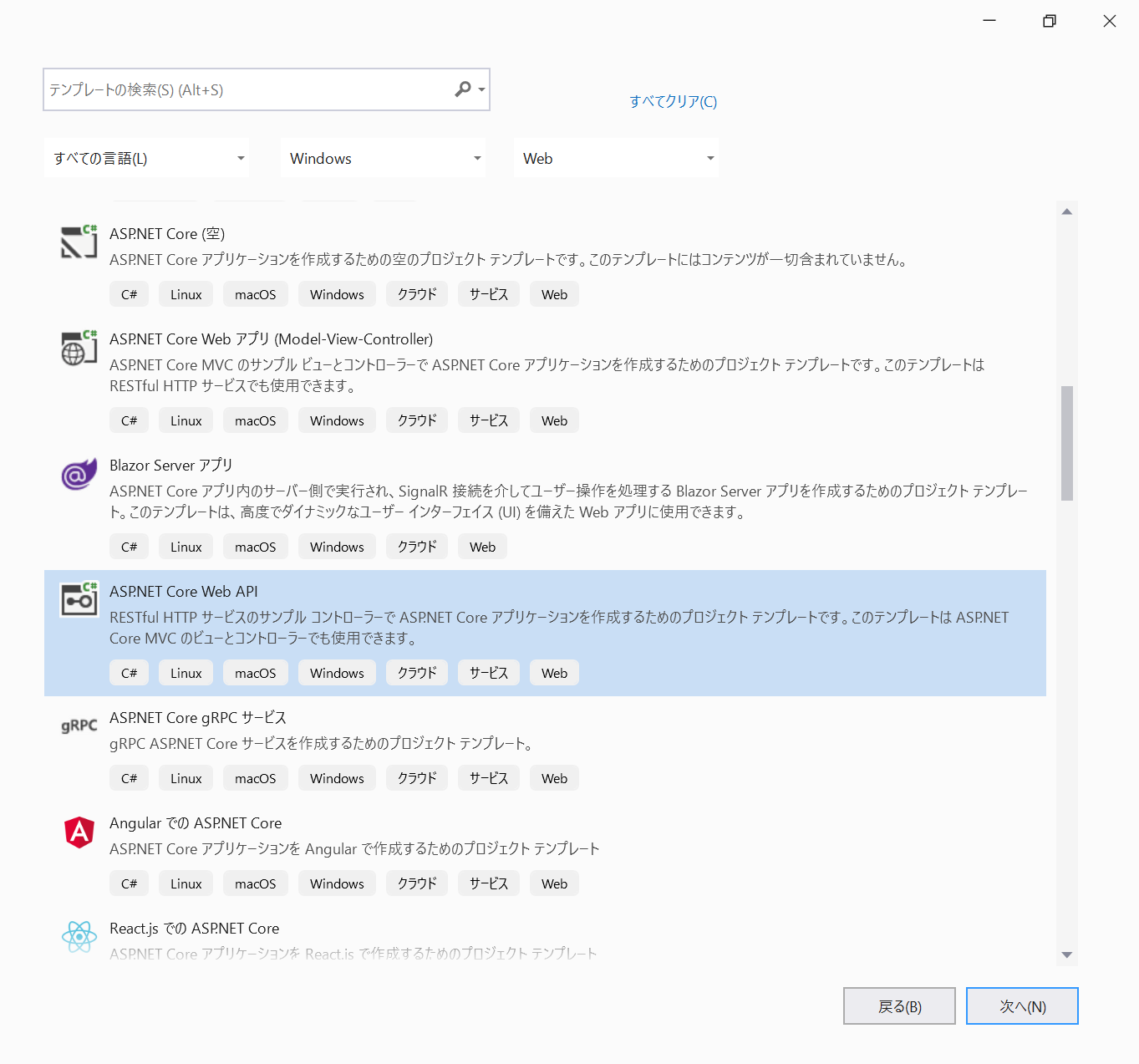Click the すべてクリア(C) link
1139x1064 pixels.
coord(673,101)
